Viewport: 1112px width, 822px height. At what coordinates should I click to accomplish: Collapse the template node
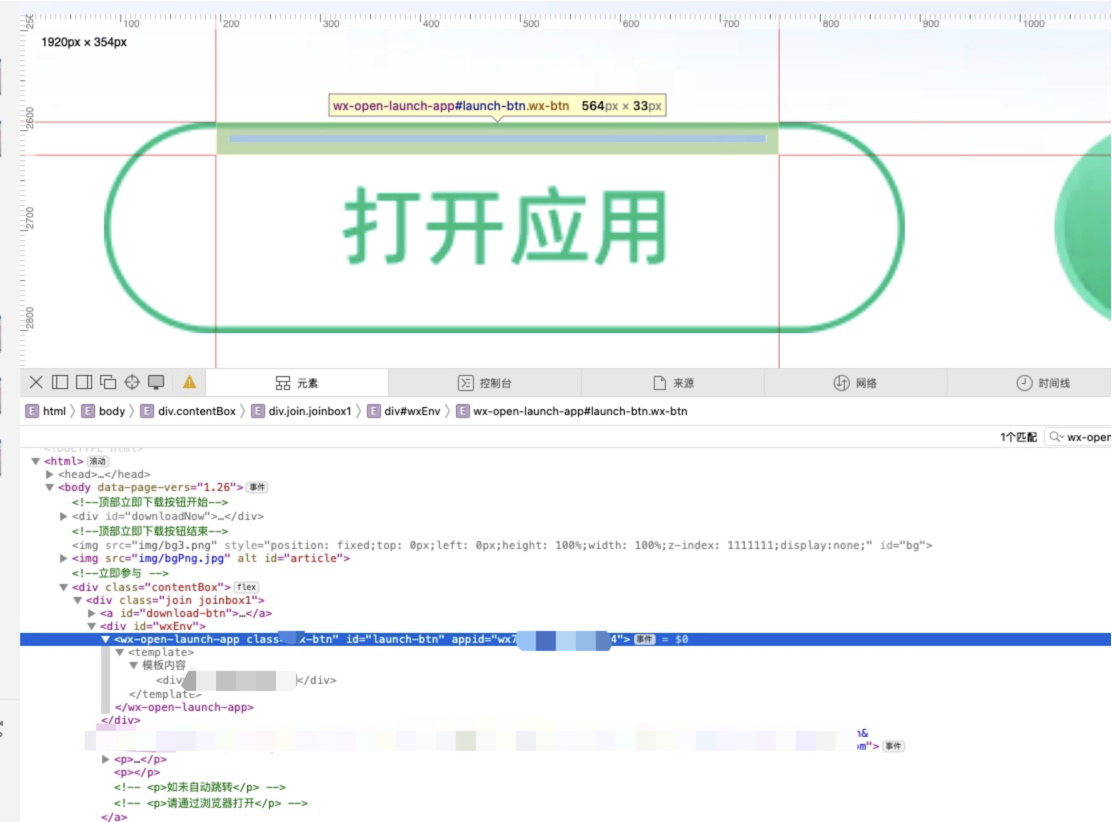(x=120, y=652)
